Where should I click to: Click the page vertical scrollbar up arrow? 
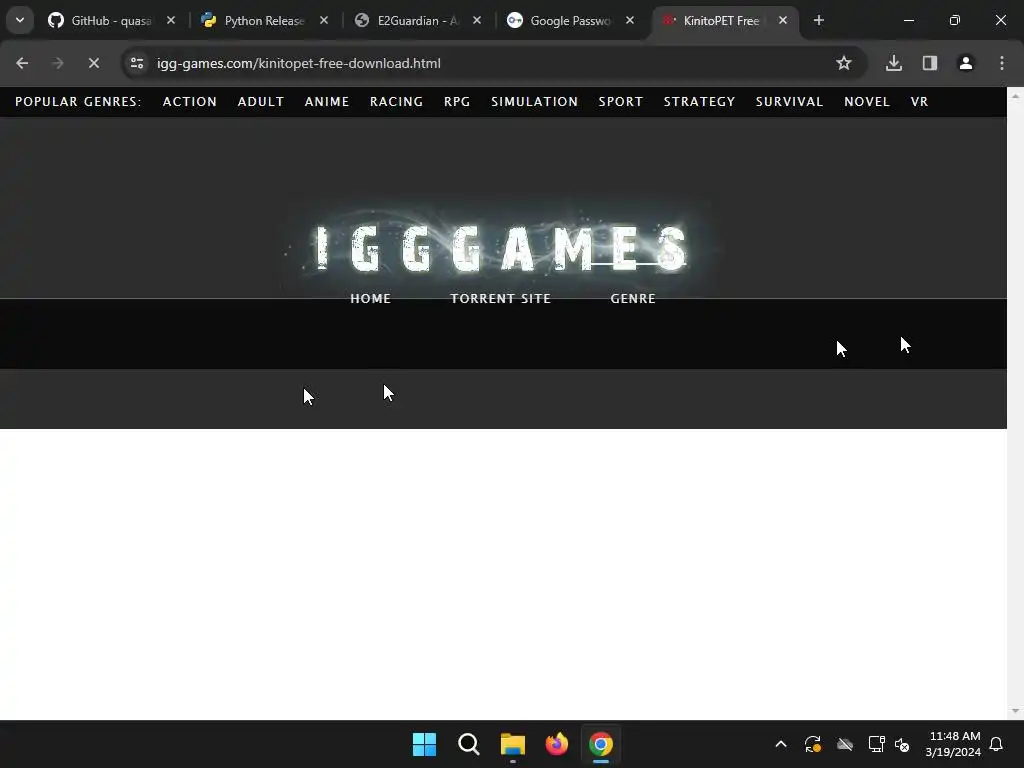click(x=1016, y=96)
